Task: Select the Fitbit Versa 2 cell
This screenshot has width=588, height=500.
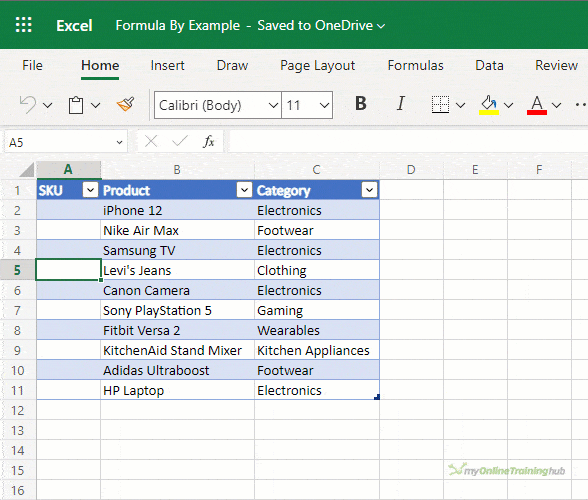Action: point(177,330)
